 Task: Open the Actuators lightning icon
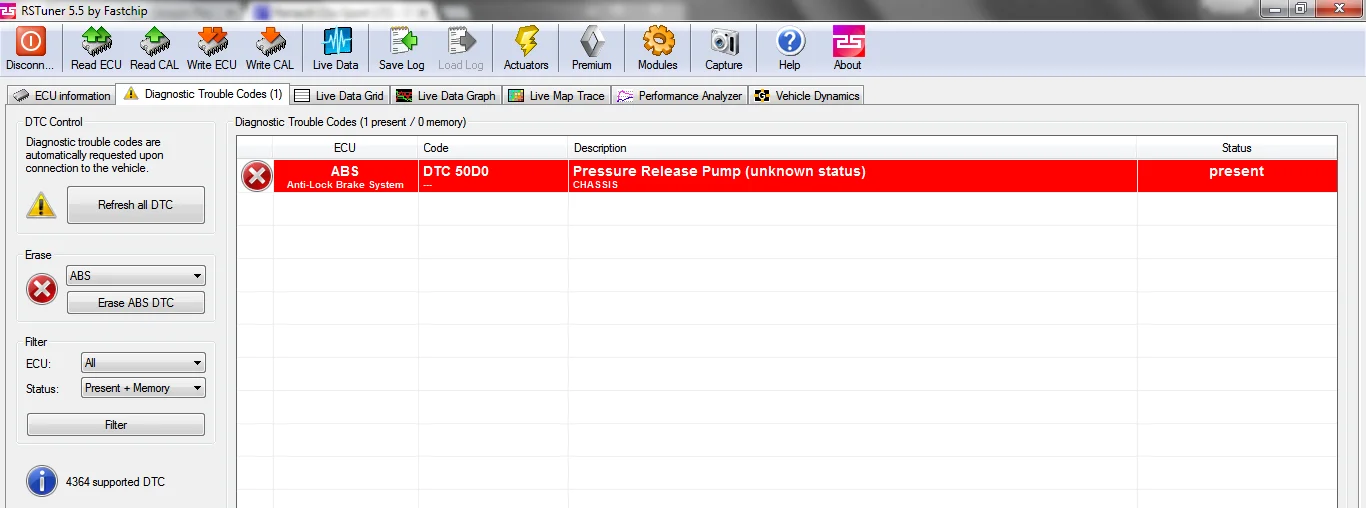pos(526,41)
